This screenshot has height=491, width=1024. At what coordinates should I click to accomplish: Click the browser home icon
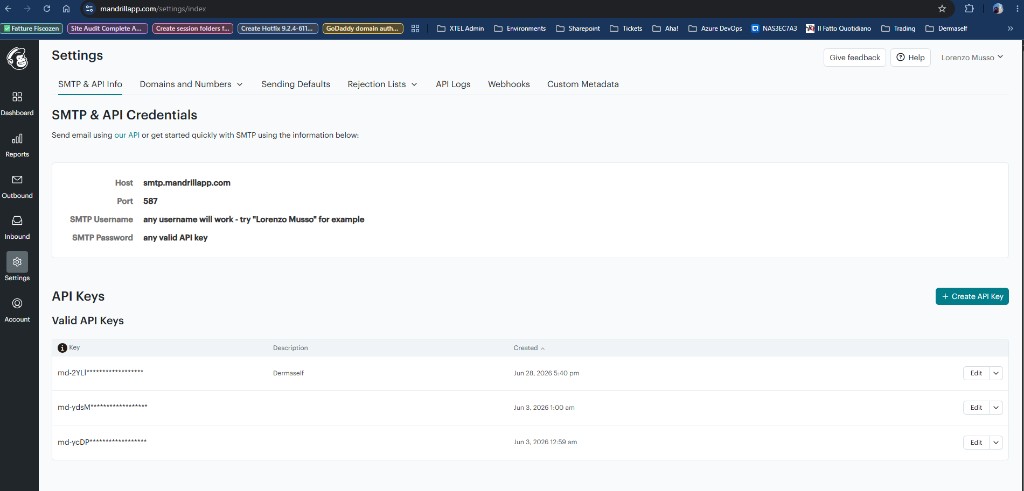tap(67, 8)
